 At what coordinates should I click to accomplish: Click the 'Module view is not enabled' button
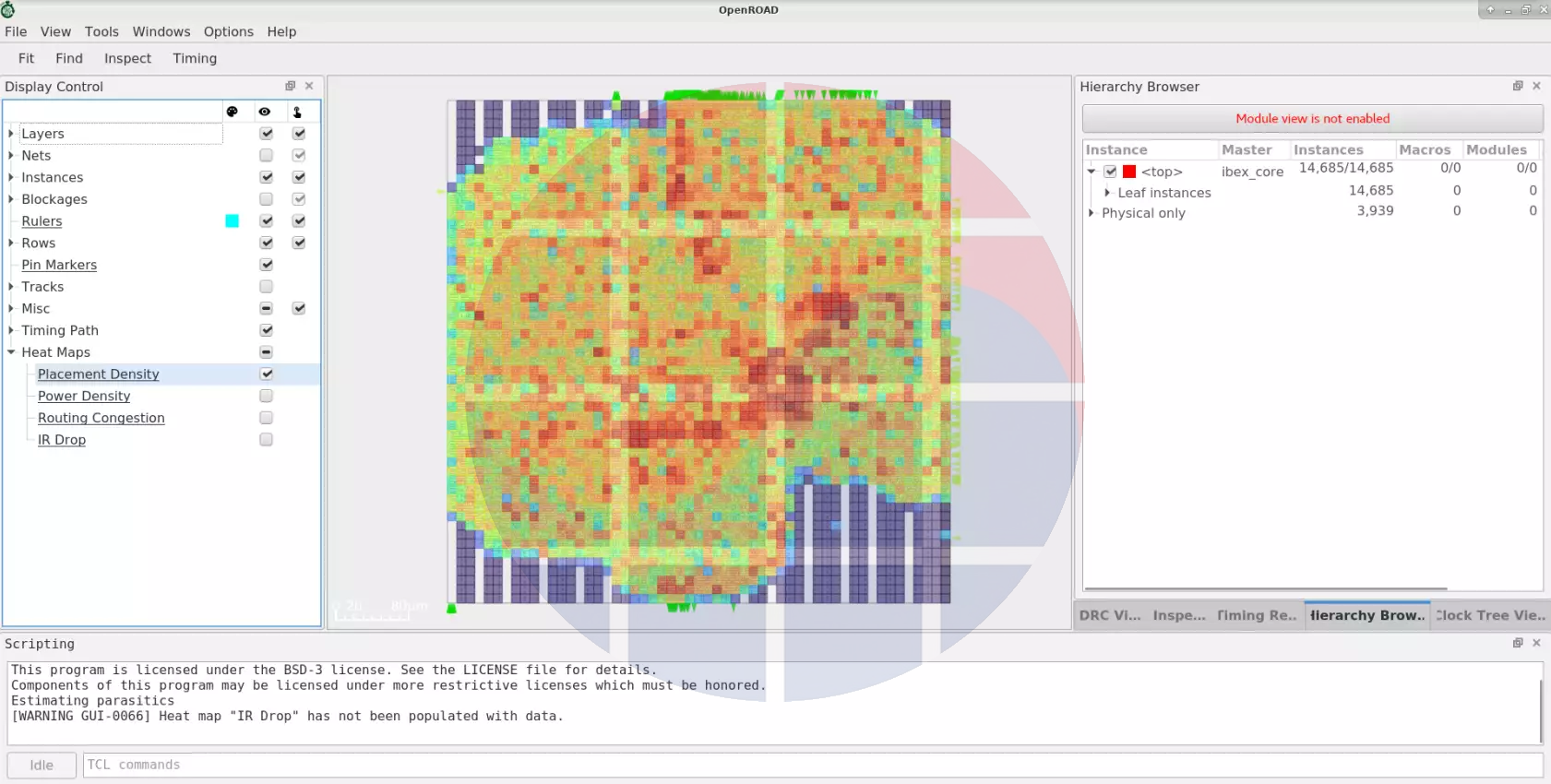click(1312, 118)
